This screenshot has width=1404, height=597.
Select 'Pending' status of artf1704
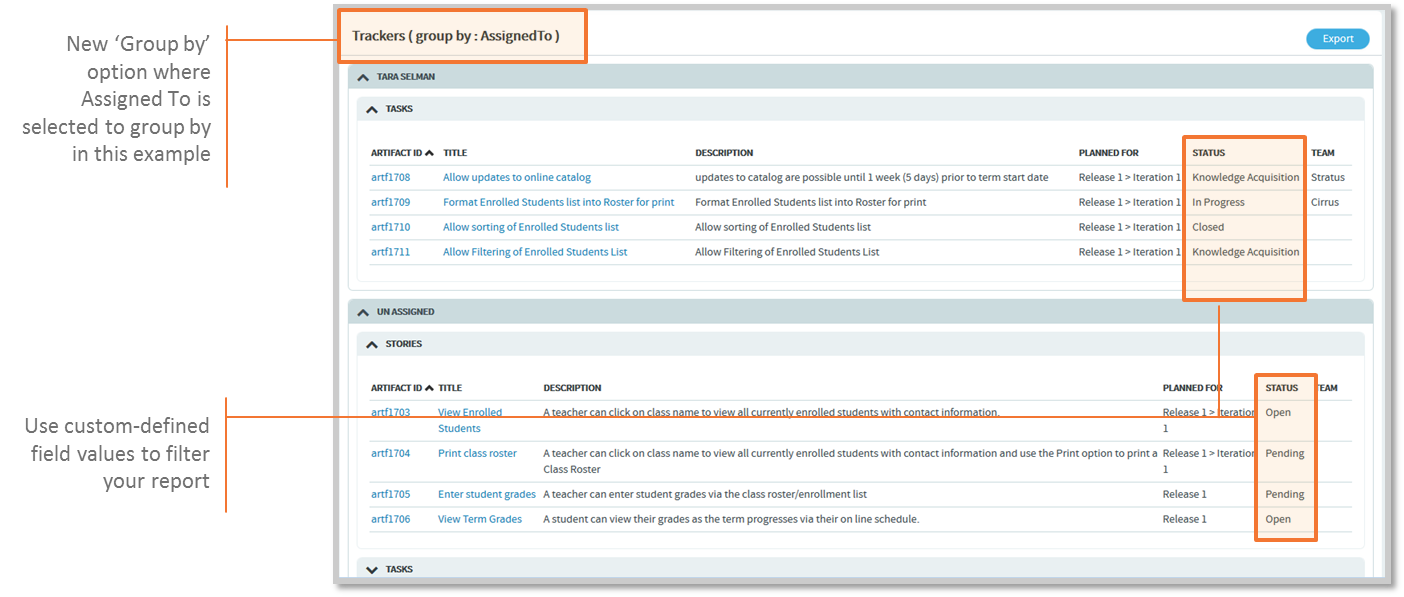(x=1284, y=453)
